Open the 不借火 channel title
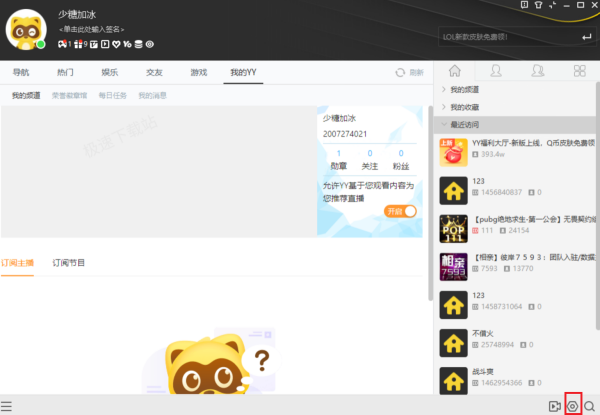This screenshot has width=600, height=415. (483, 334)
